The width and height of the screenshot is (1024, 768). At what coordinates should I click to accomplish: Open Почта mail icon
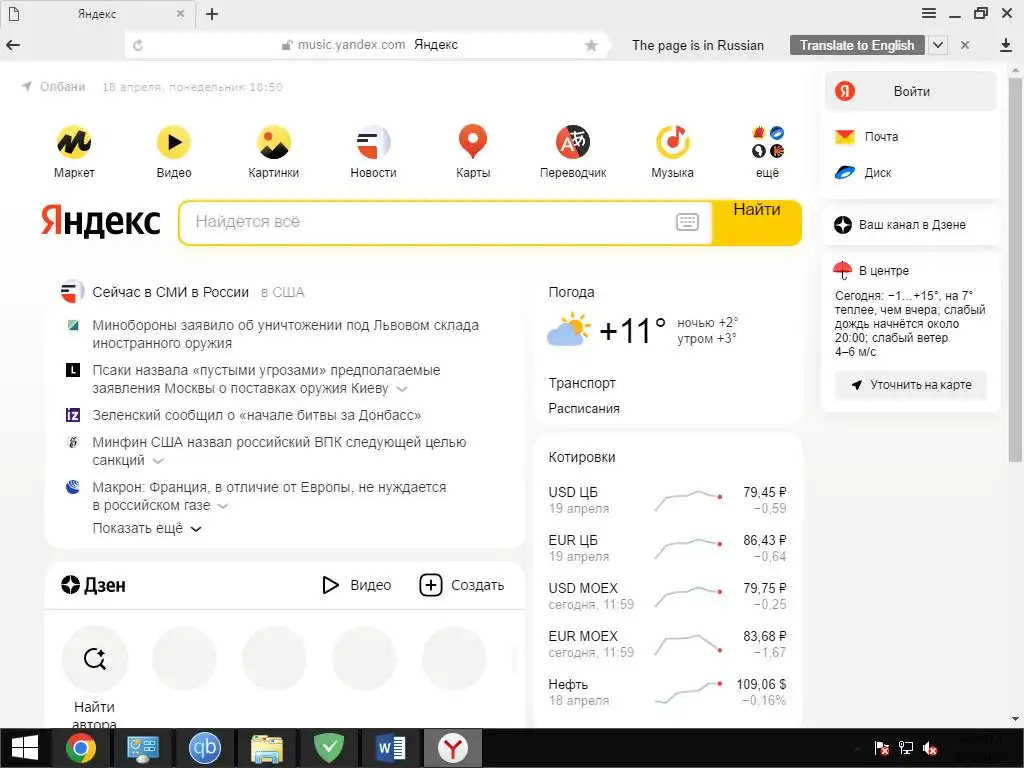(x=844, y=136)
